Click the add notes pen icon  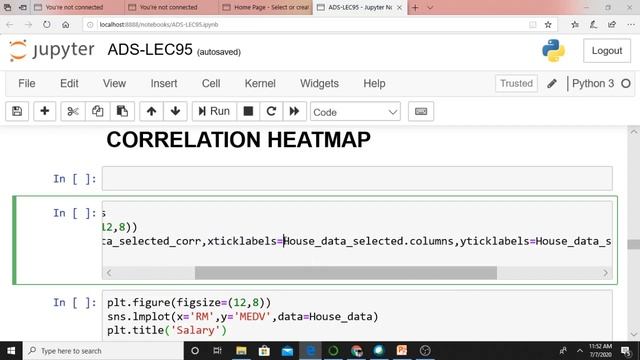(x=593, y=24)
